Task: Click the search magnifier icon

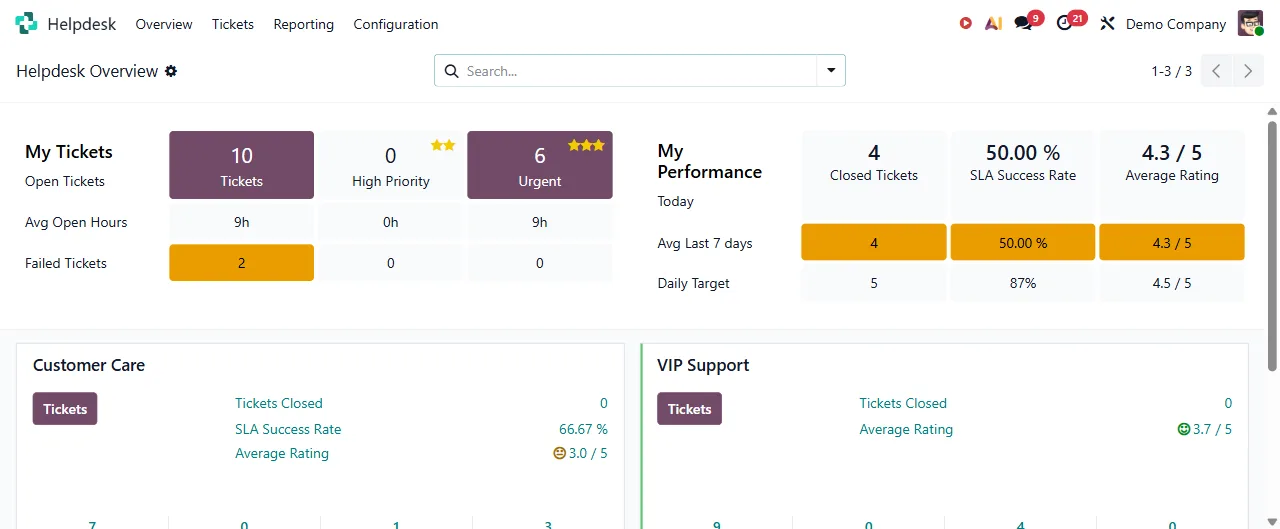Action: pos(451,71)
